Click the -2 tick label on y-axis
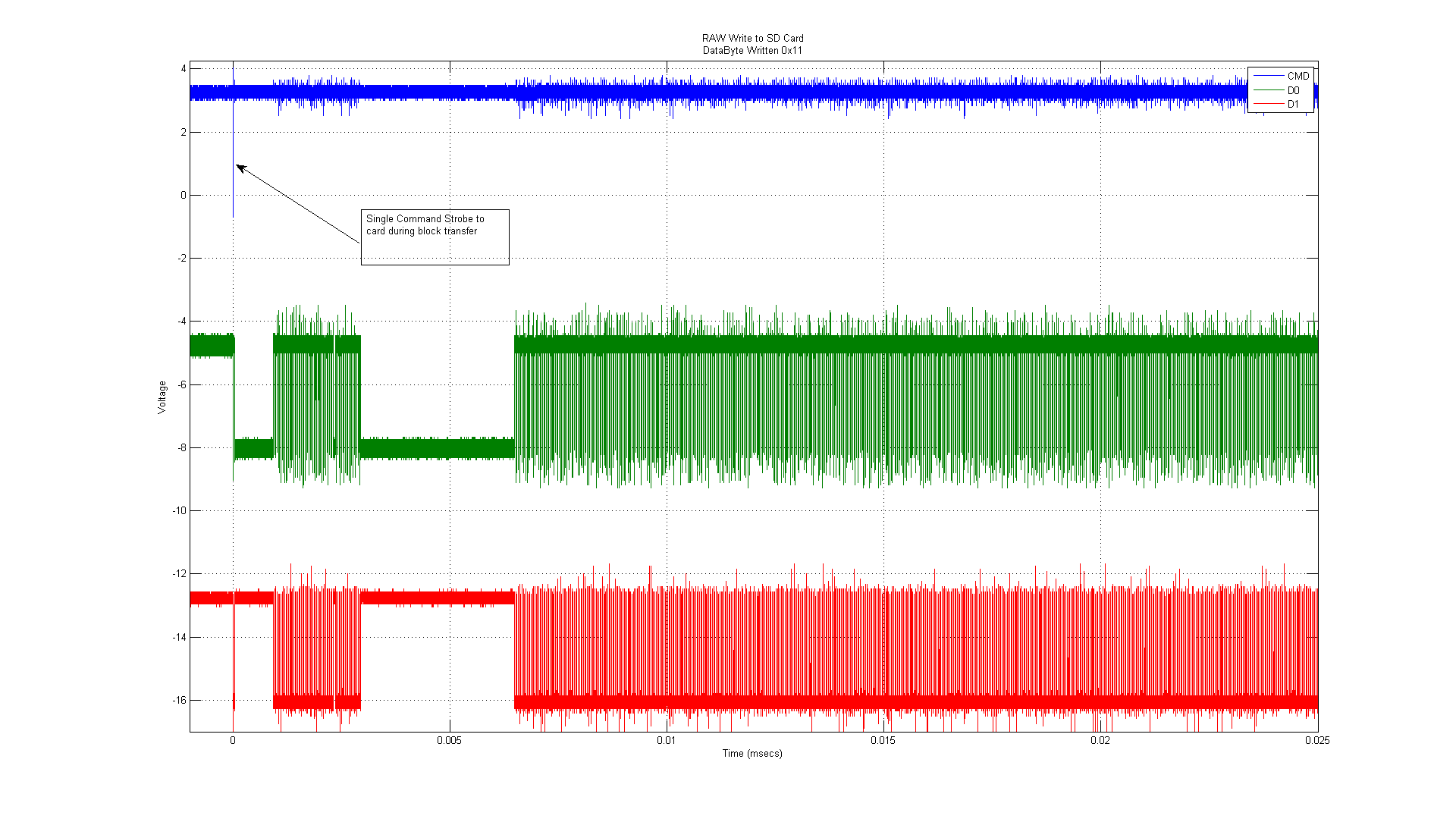1456x822 pixels. tap(181, 259)
